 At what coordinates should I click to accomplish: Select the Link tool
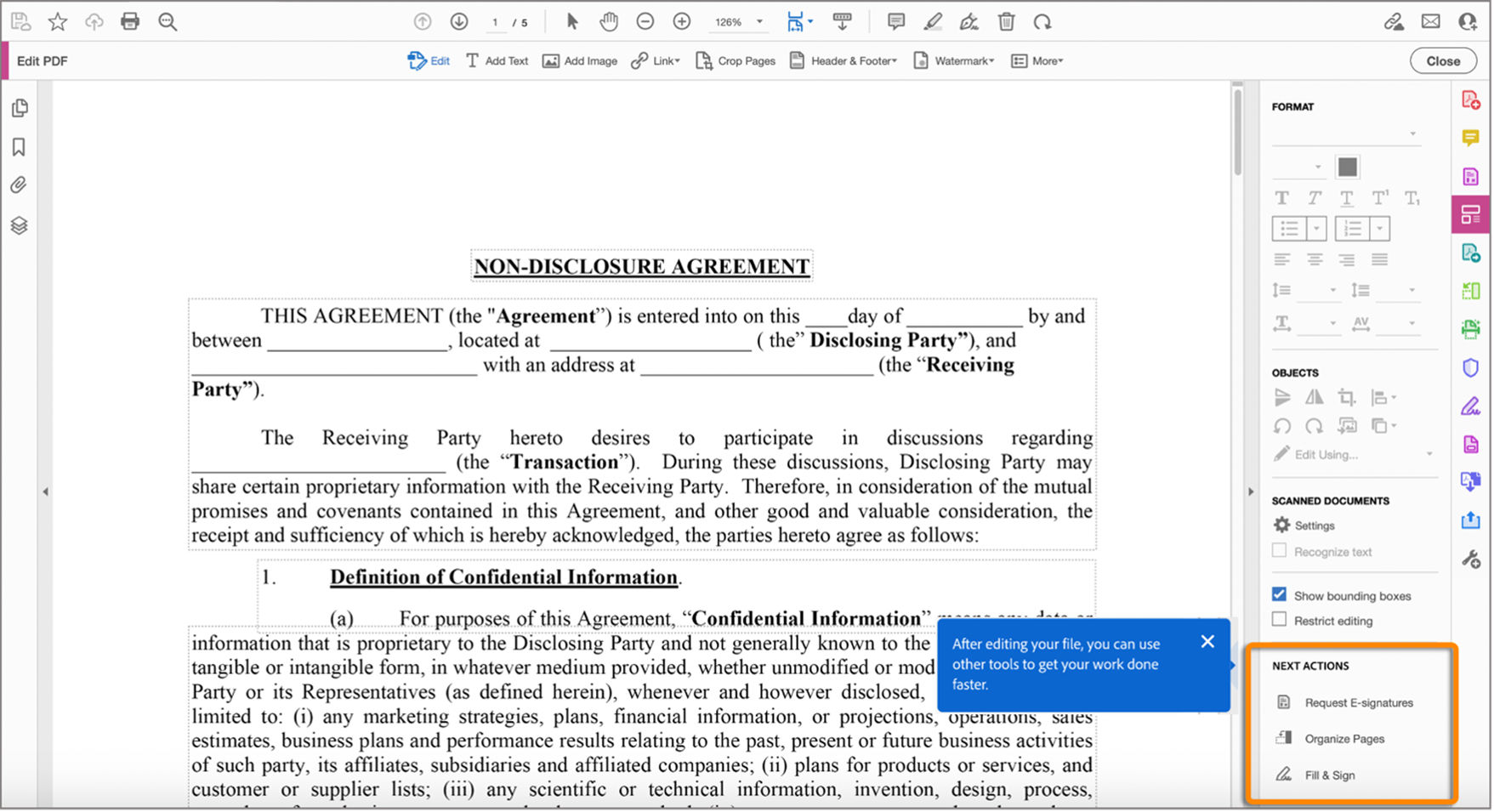pyautogui.click(x=654, y=60)
